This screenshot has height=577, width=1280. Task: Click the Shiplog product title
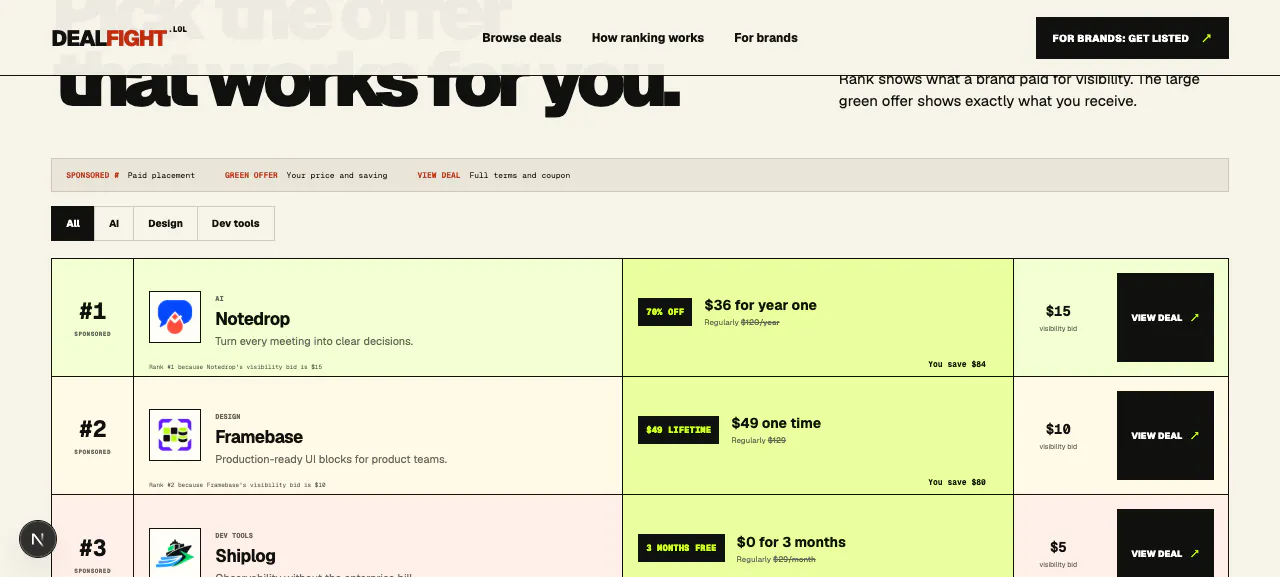[246, 556]
